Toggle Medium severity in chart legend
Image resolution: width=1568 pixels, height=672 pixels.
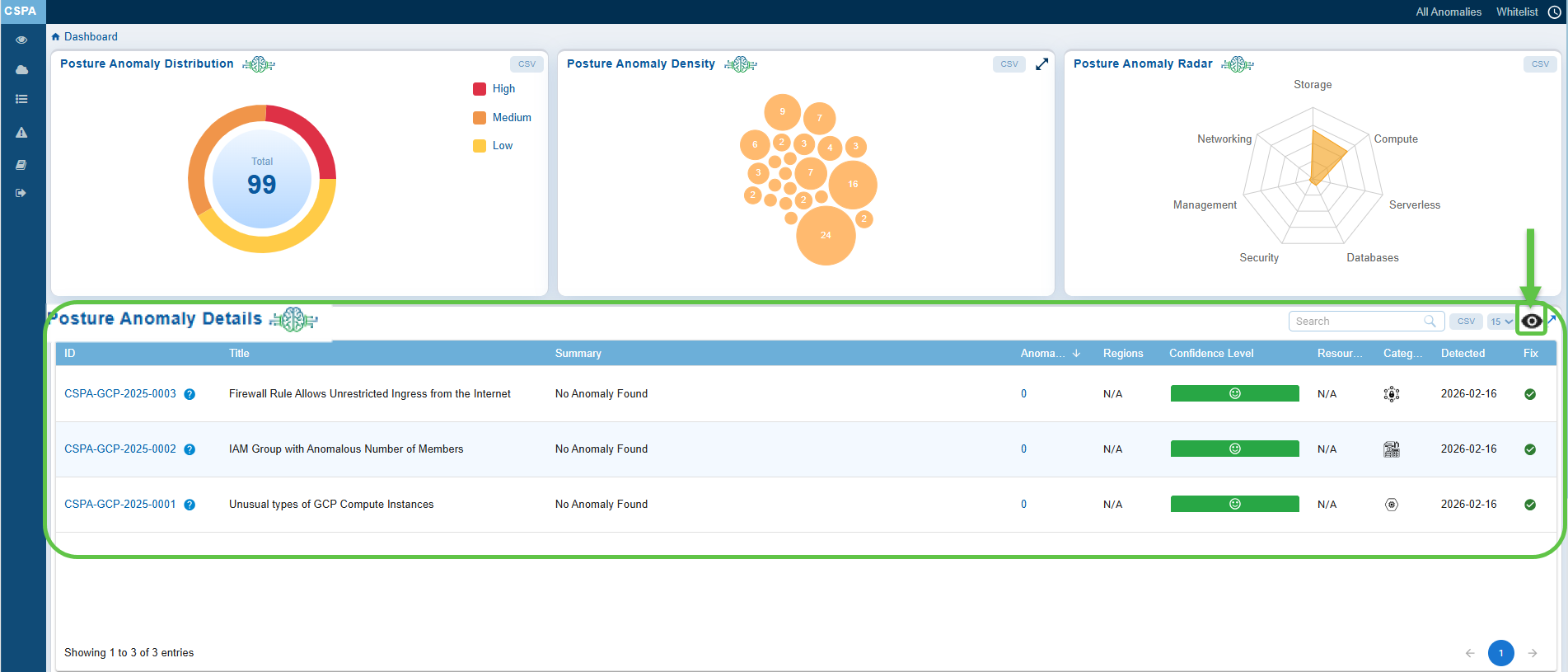(511, 118)
